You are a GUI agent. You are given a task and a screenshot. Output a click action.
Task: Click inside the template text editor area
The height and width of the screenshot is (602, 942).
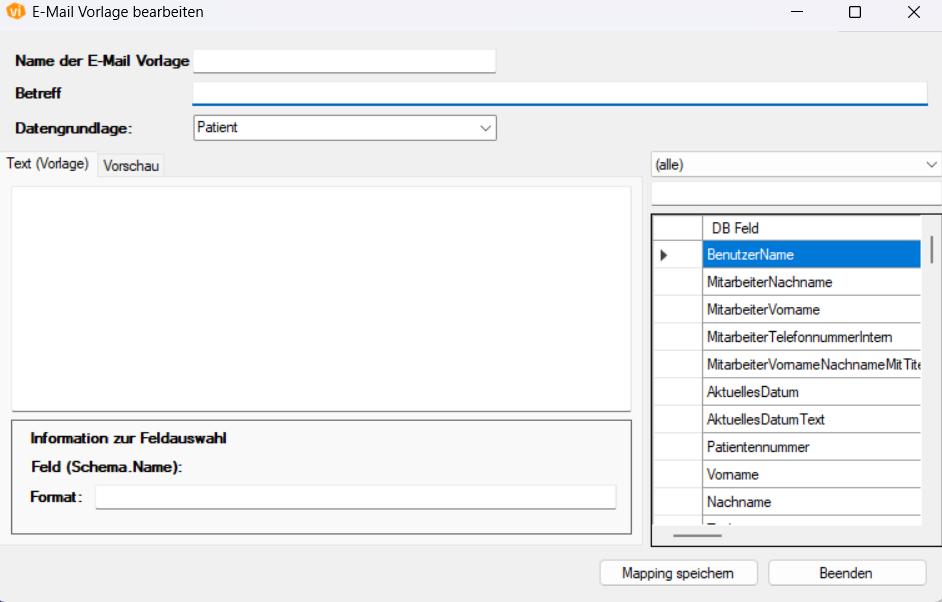(x=321, y=299)
